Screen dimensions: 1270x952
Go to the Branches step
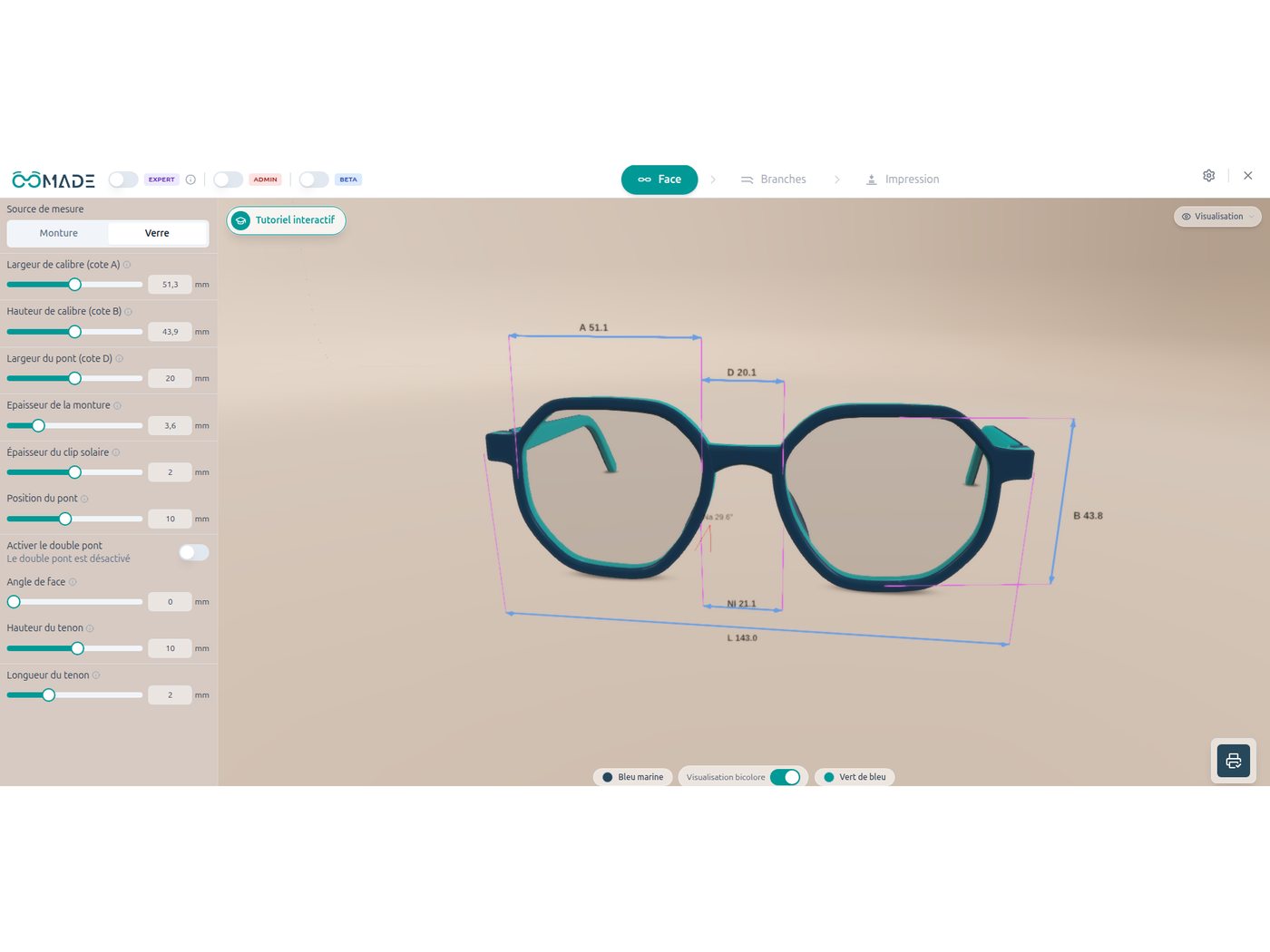click(774, 180)
